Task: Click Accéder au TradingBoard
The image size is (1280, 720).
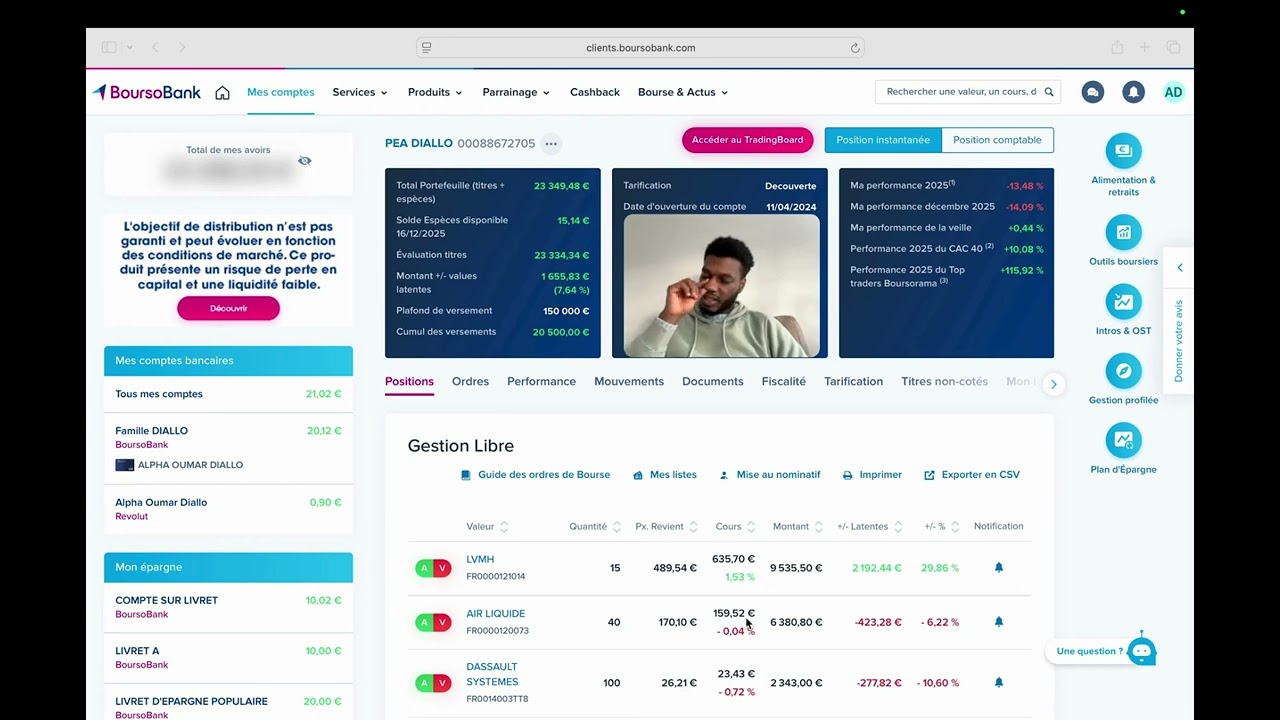Action: tap(748, 140)
